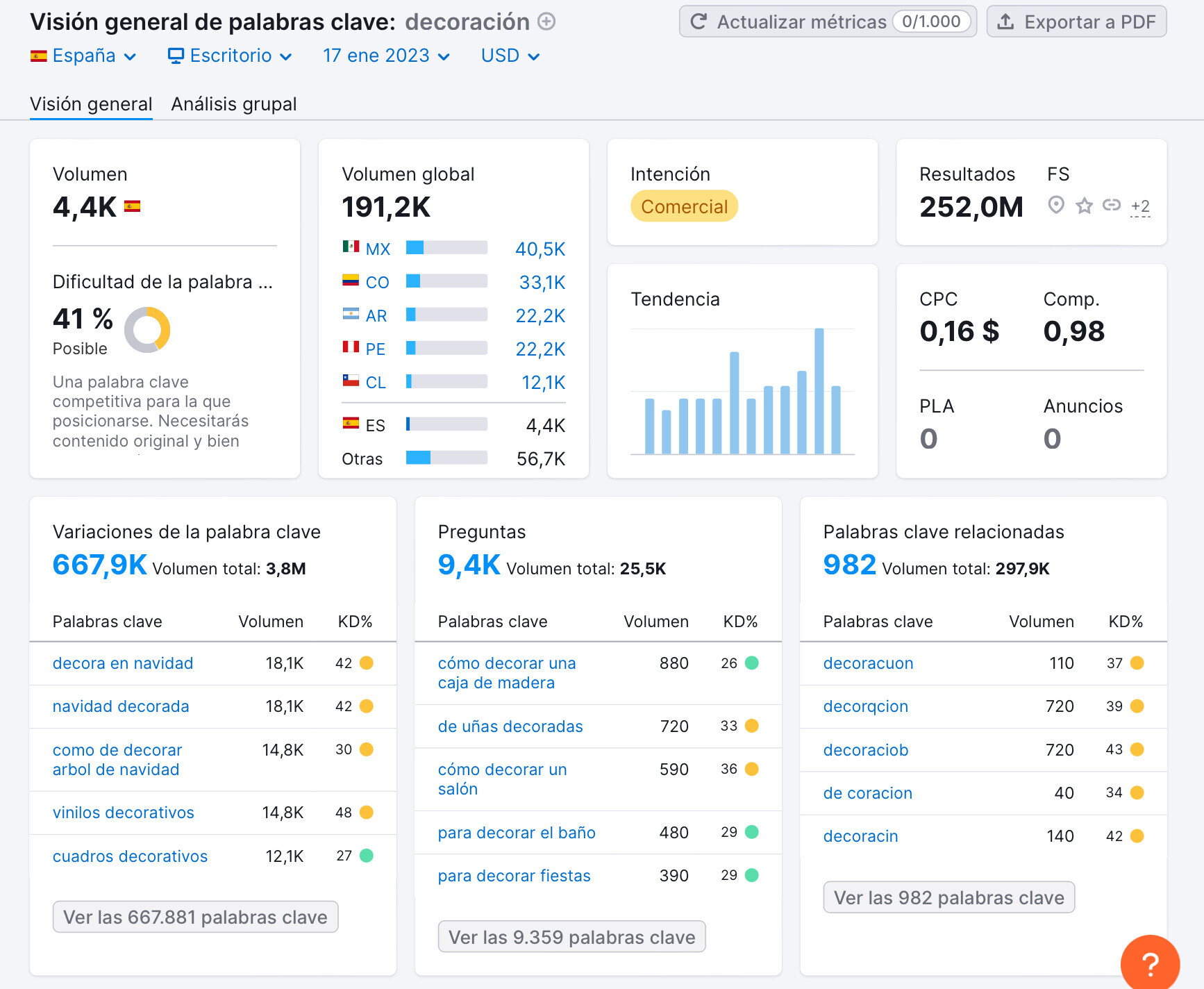Open related keyword decoraciob
Viewport: 1204px width, 989px height.
pos(866,749)
